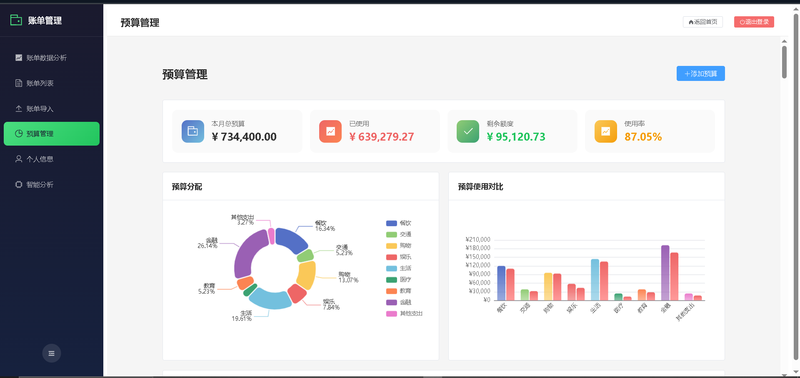800x378 pixels.
Task: Toggle 金融 legend entry visibility
Action: click(x=399, y=302)
